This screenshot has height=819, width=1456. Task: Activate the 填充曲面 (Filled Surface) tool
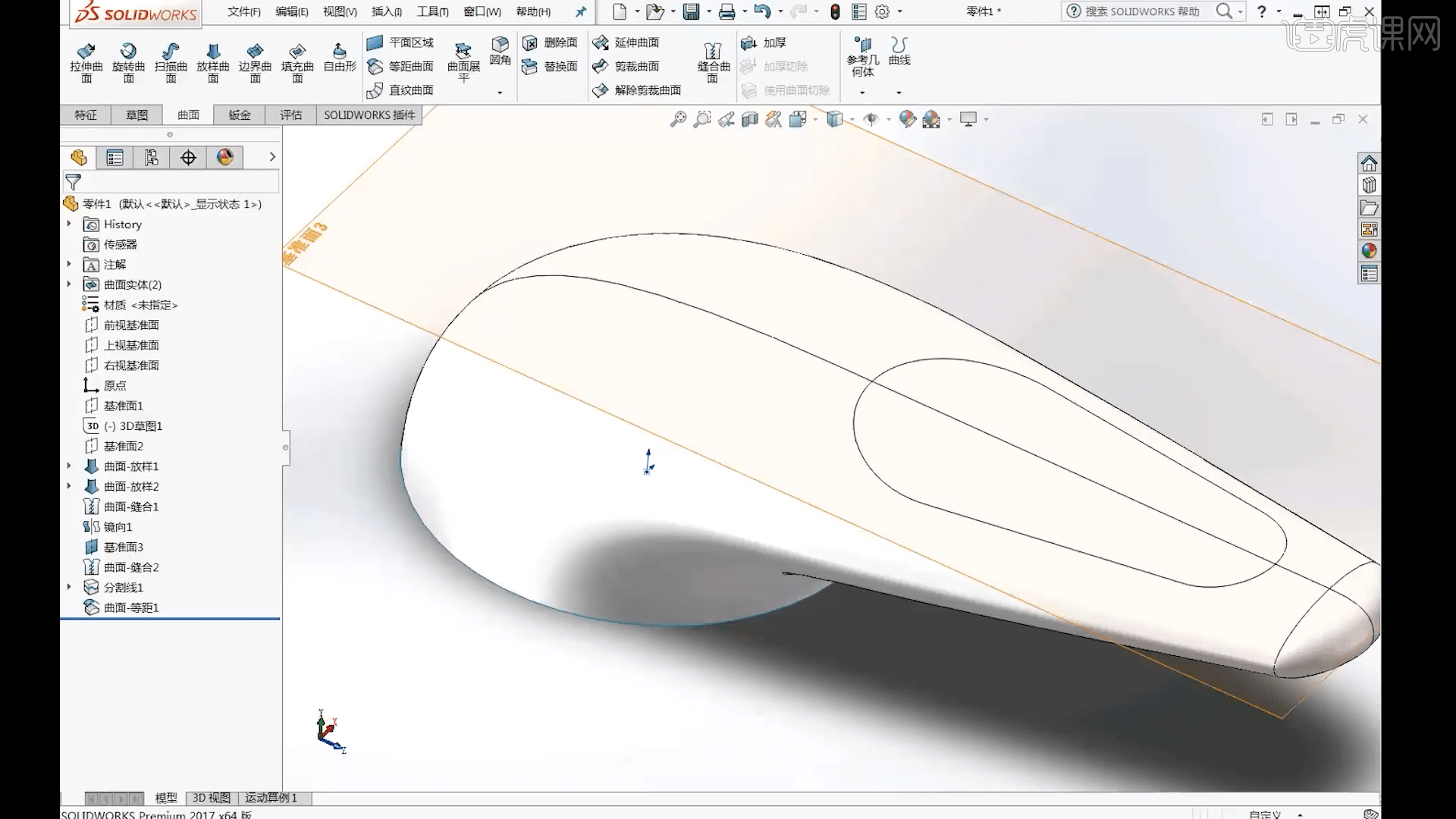click(x=297, y=62)
